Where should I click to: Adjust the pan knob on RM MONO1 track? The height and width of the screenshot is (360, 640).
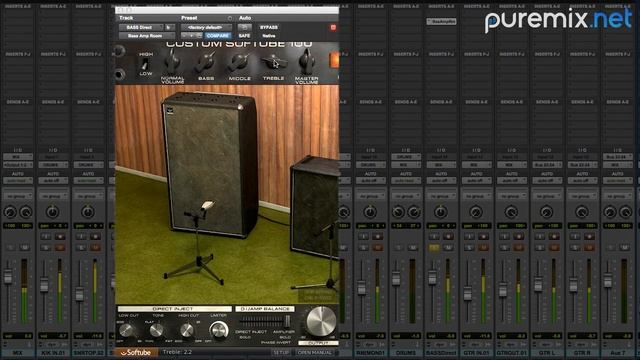point(370,212)
